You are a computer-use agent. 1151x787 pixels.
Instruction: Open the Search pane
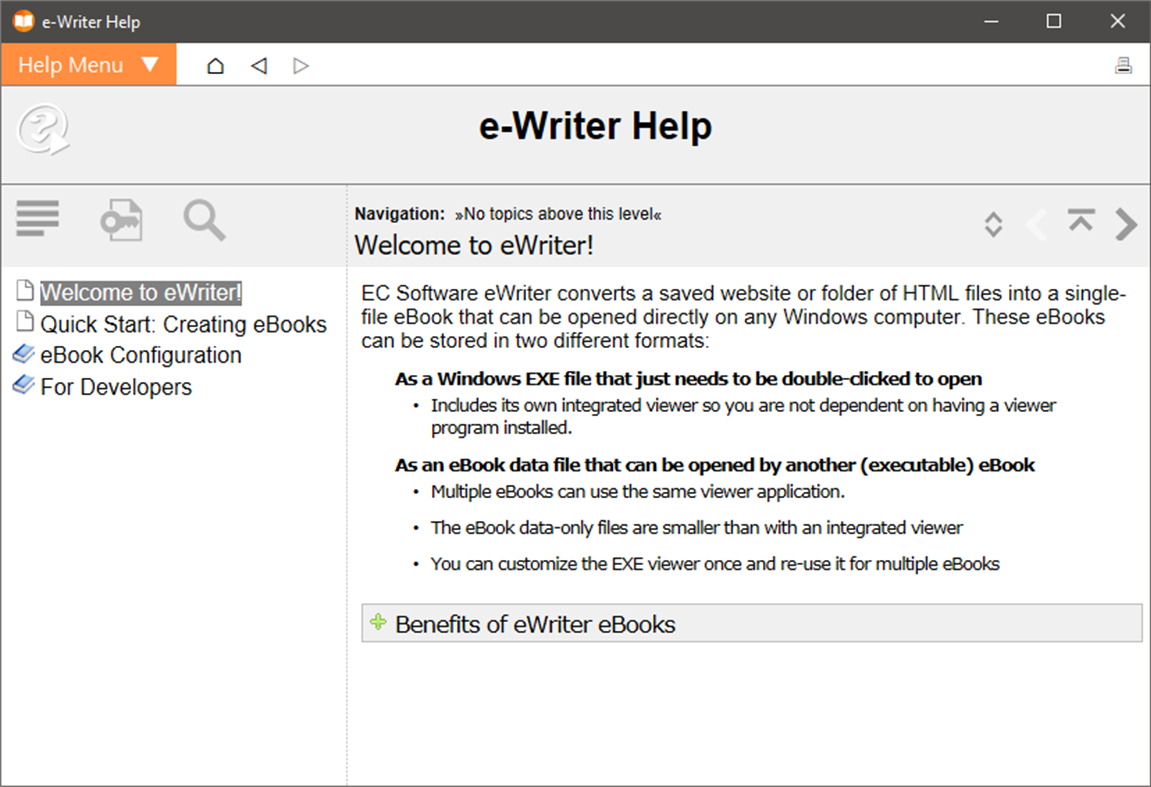(x=204, y=218)
